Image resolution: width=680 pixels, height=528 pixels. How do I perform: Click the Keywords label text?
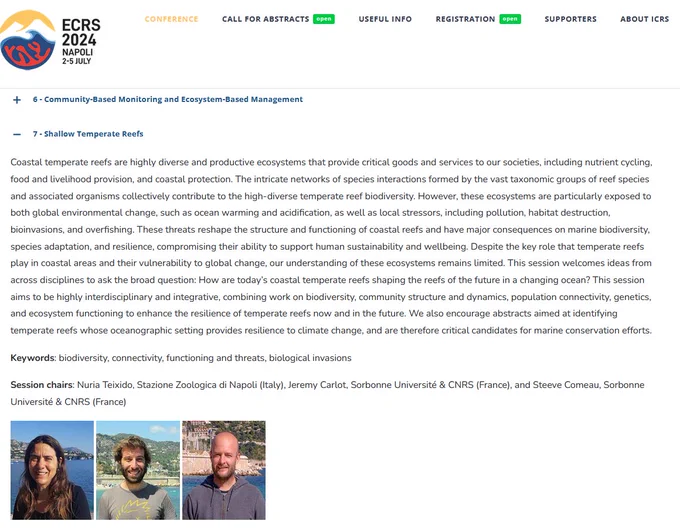click(x=33, y=358)
